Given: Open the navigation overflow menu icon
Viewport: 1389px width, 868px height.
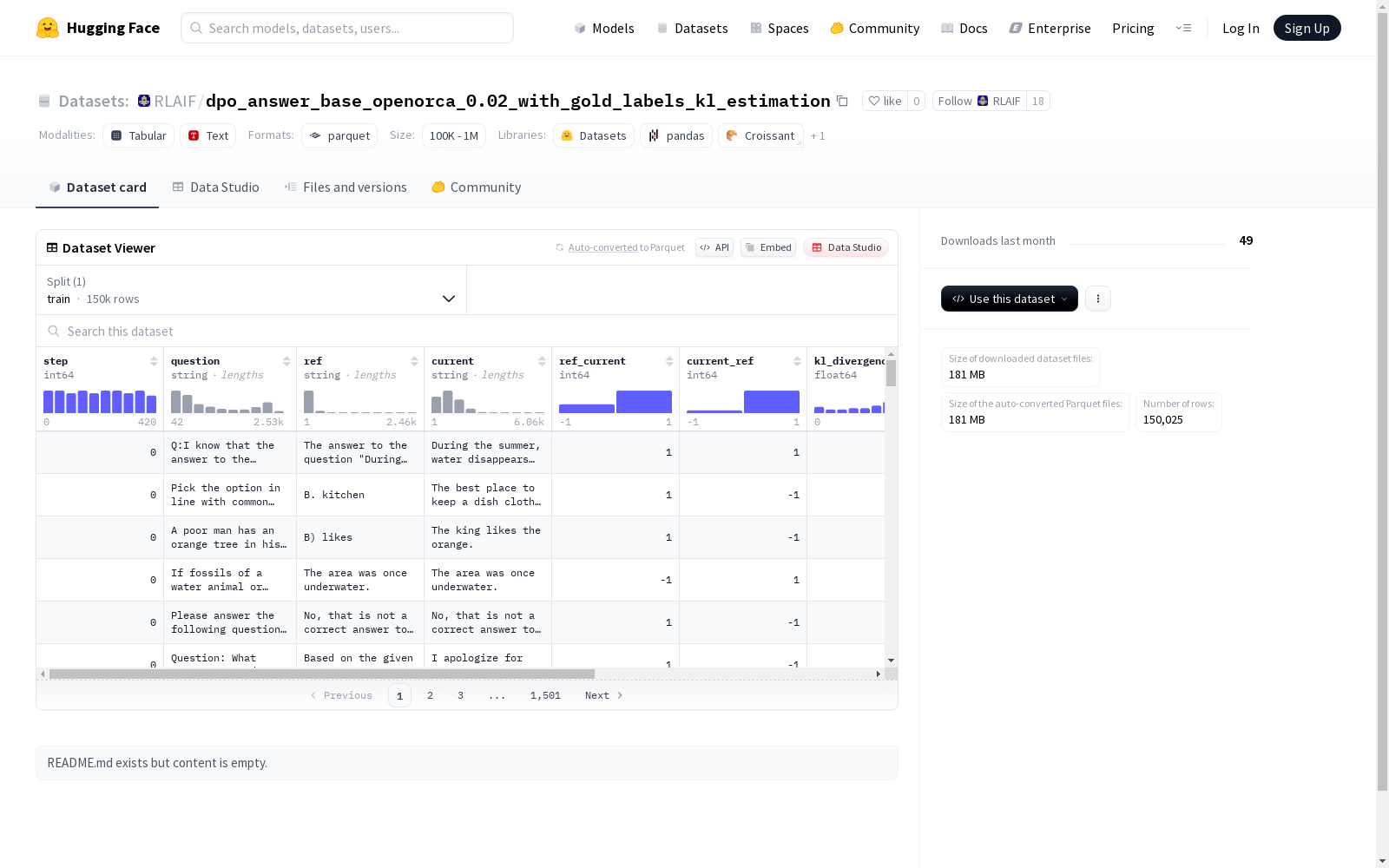Looking at the screenshot, I should (1183, 28).
